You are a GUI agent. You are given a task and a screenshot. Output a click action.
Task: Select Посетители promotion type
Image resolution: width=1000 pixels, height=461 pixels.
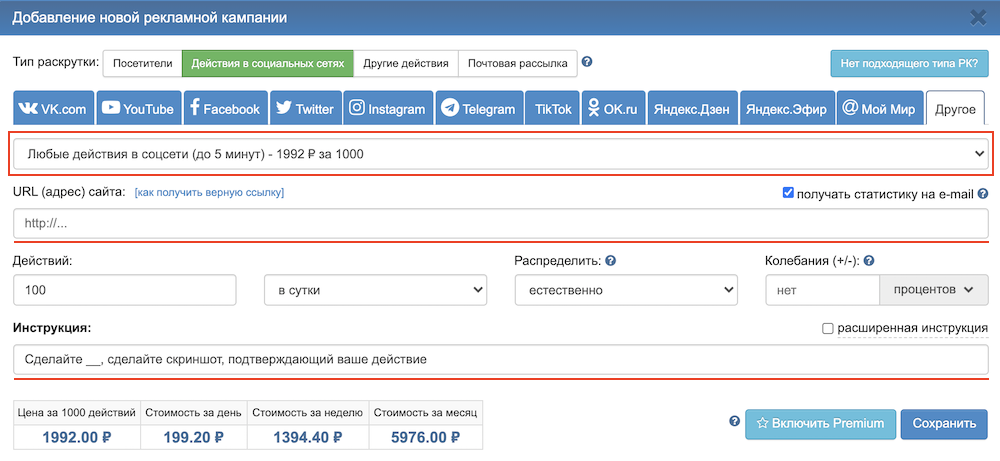click(x=142, y=63)
